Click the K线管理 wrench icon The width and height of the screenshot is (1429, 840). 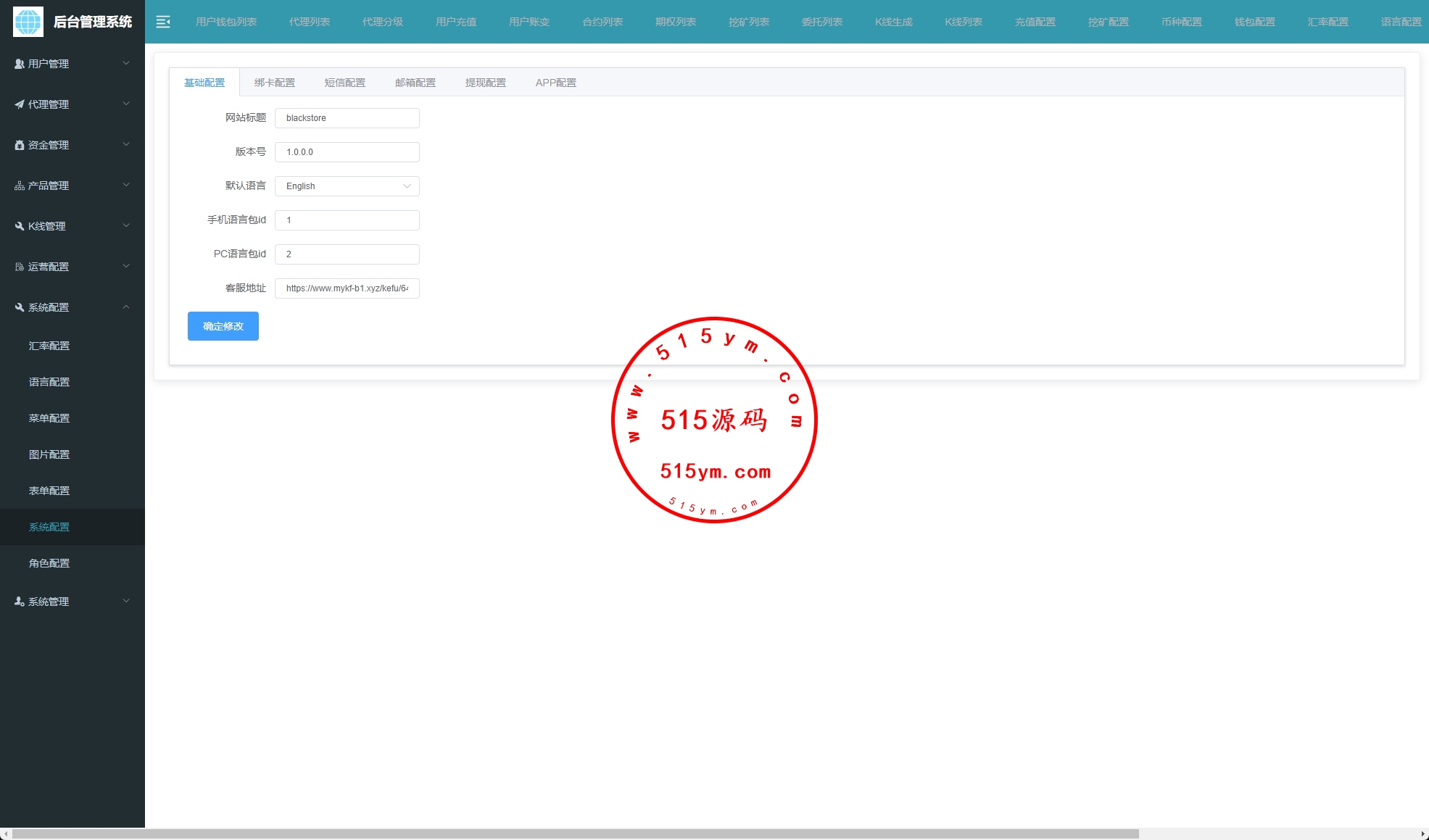(x=20, y=226)
